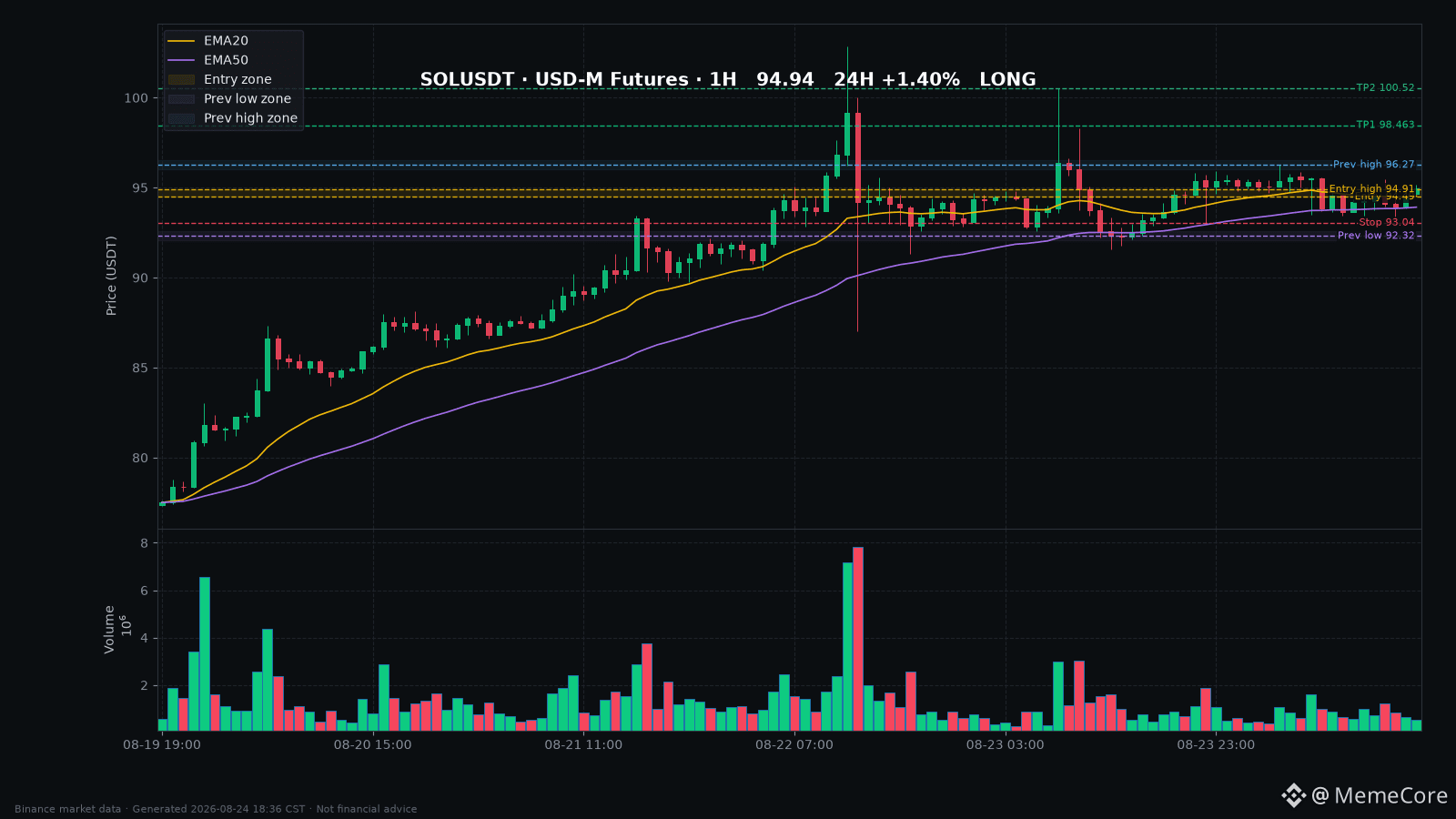
Task: Click the 90 price axis tick
Action: point(139,278)
